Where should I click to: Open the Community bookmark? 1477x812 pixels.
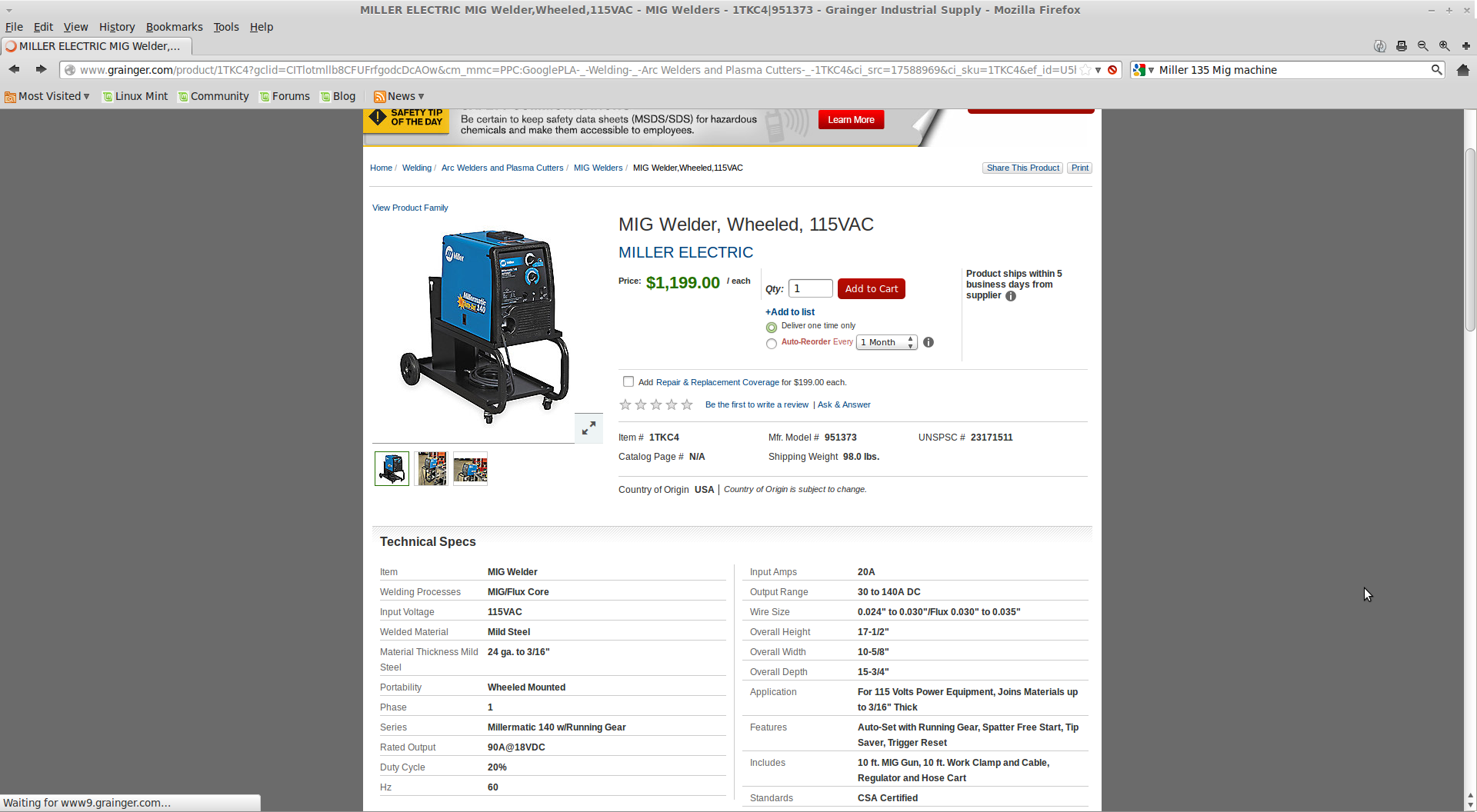coord(214,97)
